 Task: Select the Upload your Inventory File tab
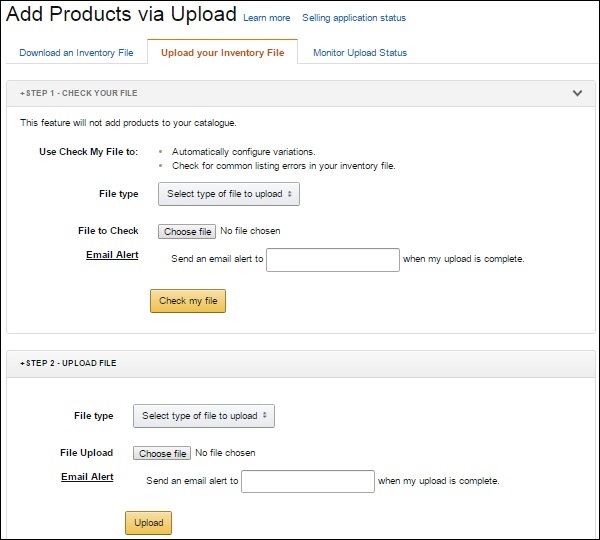pyautogui.click(x=222, y=52)
